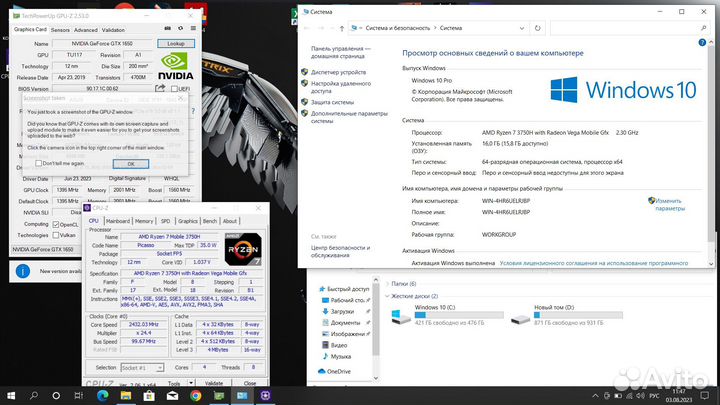The width and height of the screenshot is (720, 405).
Task: Click the BIOS version share/export icon
Action: (x=160, y=88)
